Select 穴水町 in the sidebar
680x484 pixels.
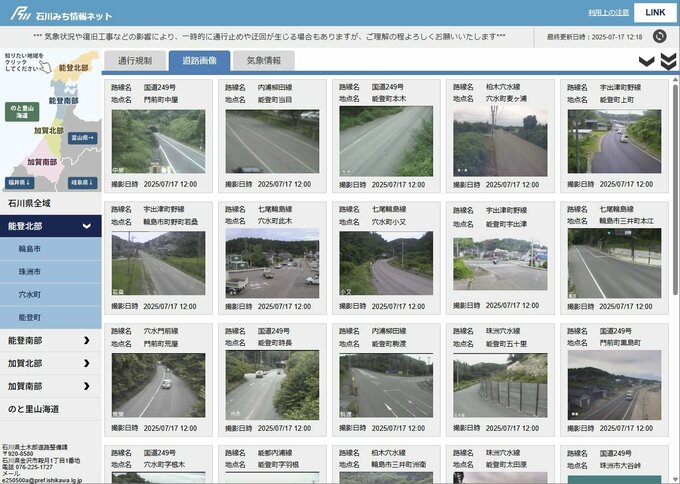pyautogui.click(x=51, y=295)
